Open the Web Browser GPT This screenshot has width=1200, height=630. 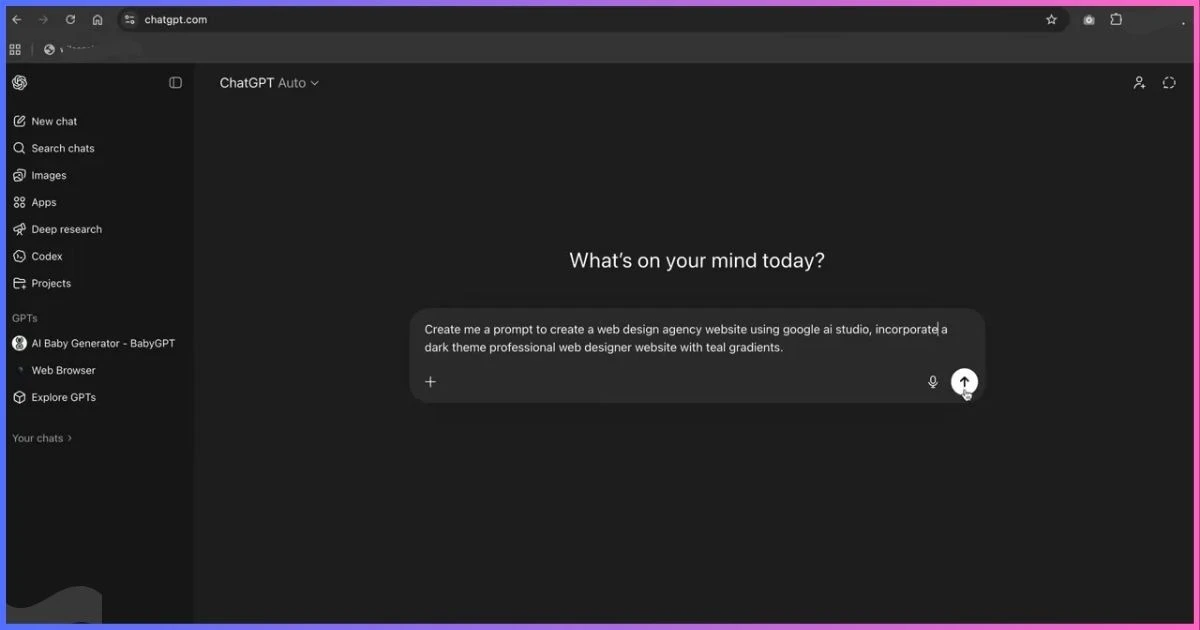pyautogui.click(x=64, y=370)
